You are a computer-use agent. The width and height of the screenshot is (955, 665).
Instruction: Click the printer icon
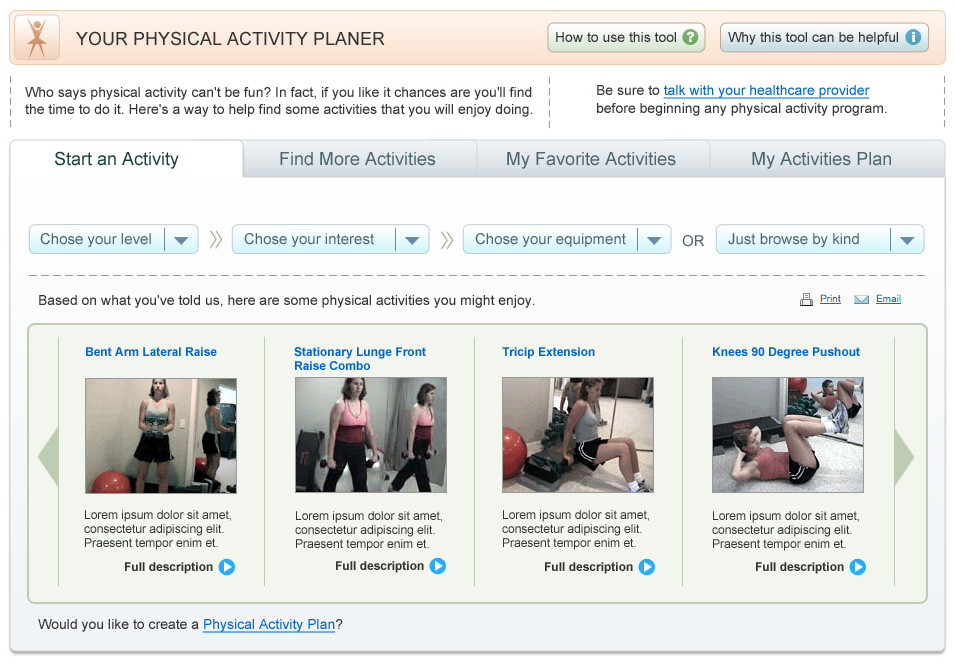pos(806,299)
